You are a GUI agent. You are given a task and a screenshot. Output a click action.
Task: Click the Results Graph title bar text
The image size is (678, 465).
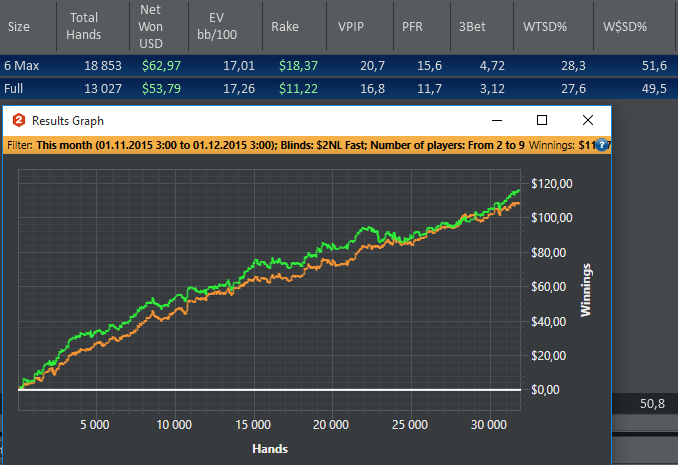click(x=68, y=121)
